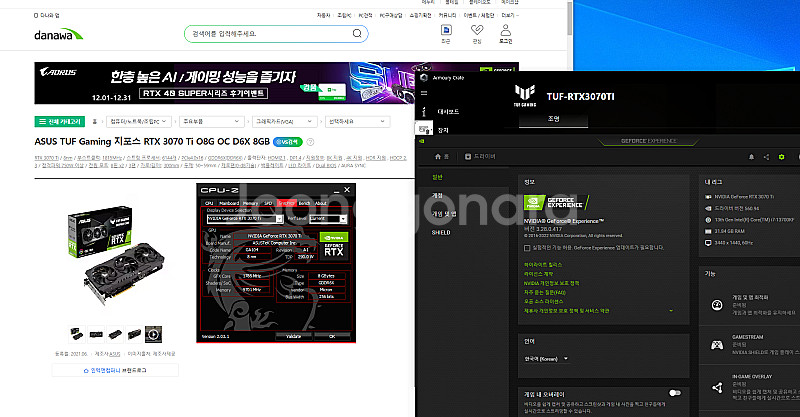Open GeForce Experience notifications bell
800x417 pixels.
coord(751,157)
